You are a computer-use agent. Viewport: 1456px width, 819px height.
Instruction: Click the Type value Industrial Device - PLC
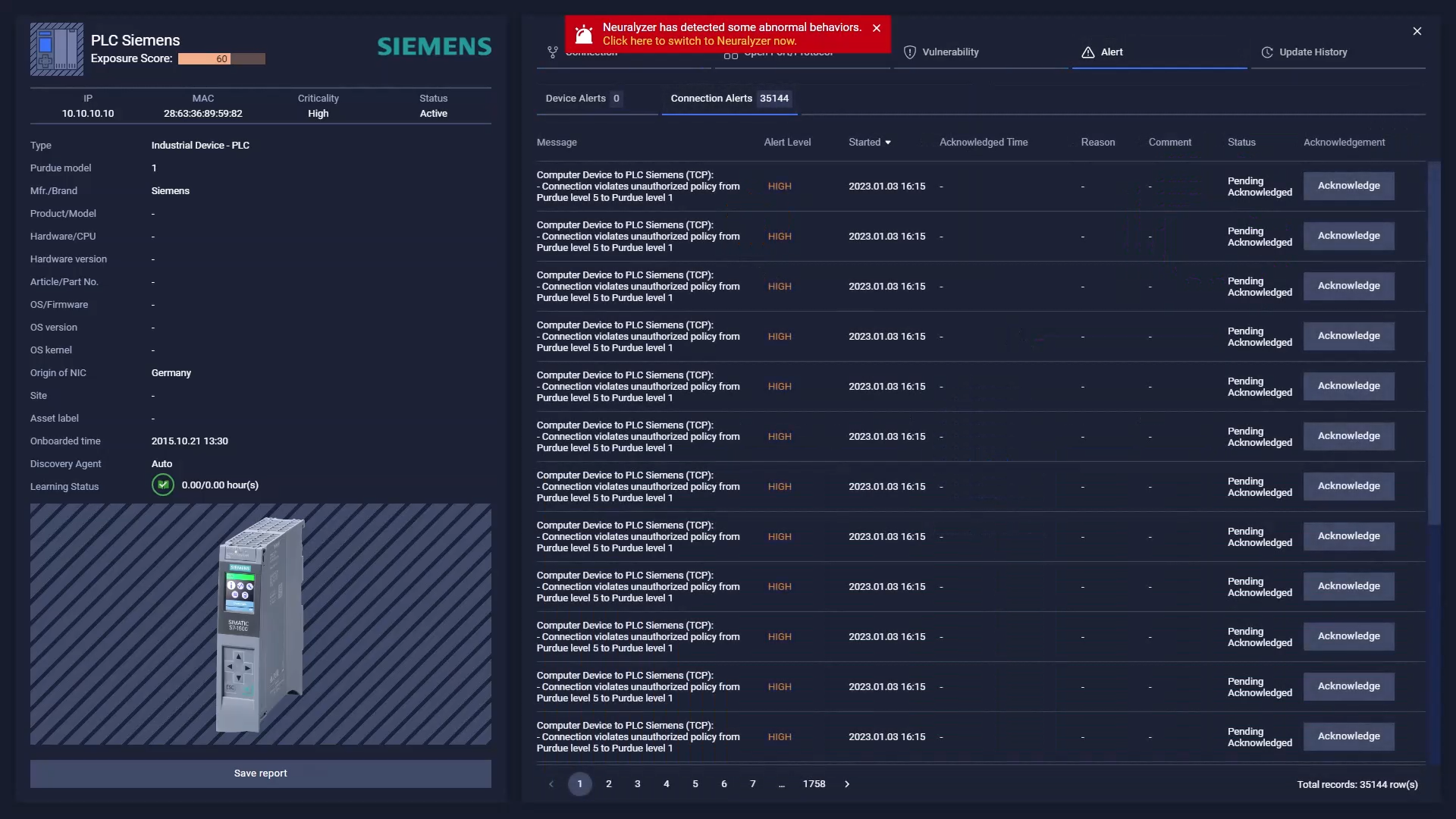click(x=200, y=146)
